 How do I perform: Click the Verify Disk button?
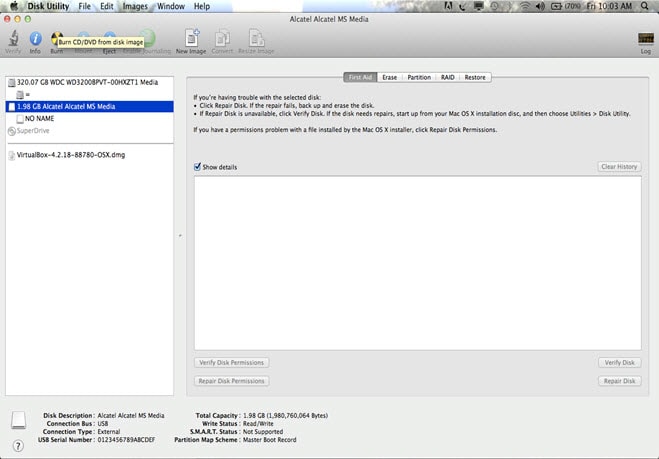[x=619, y=362]
